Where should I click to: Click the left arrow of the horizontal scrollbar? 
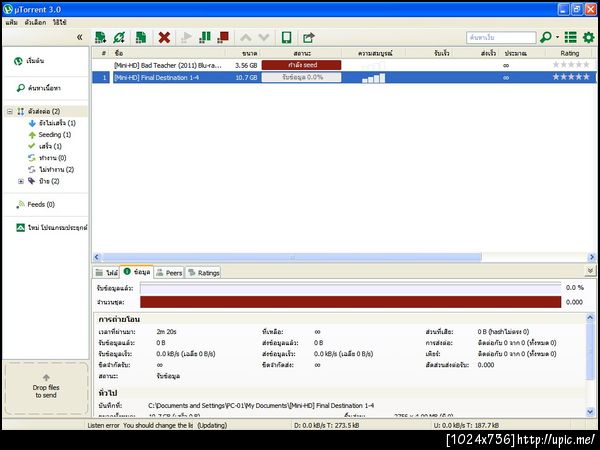click(96, 257)
